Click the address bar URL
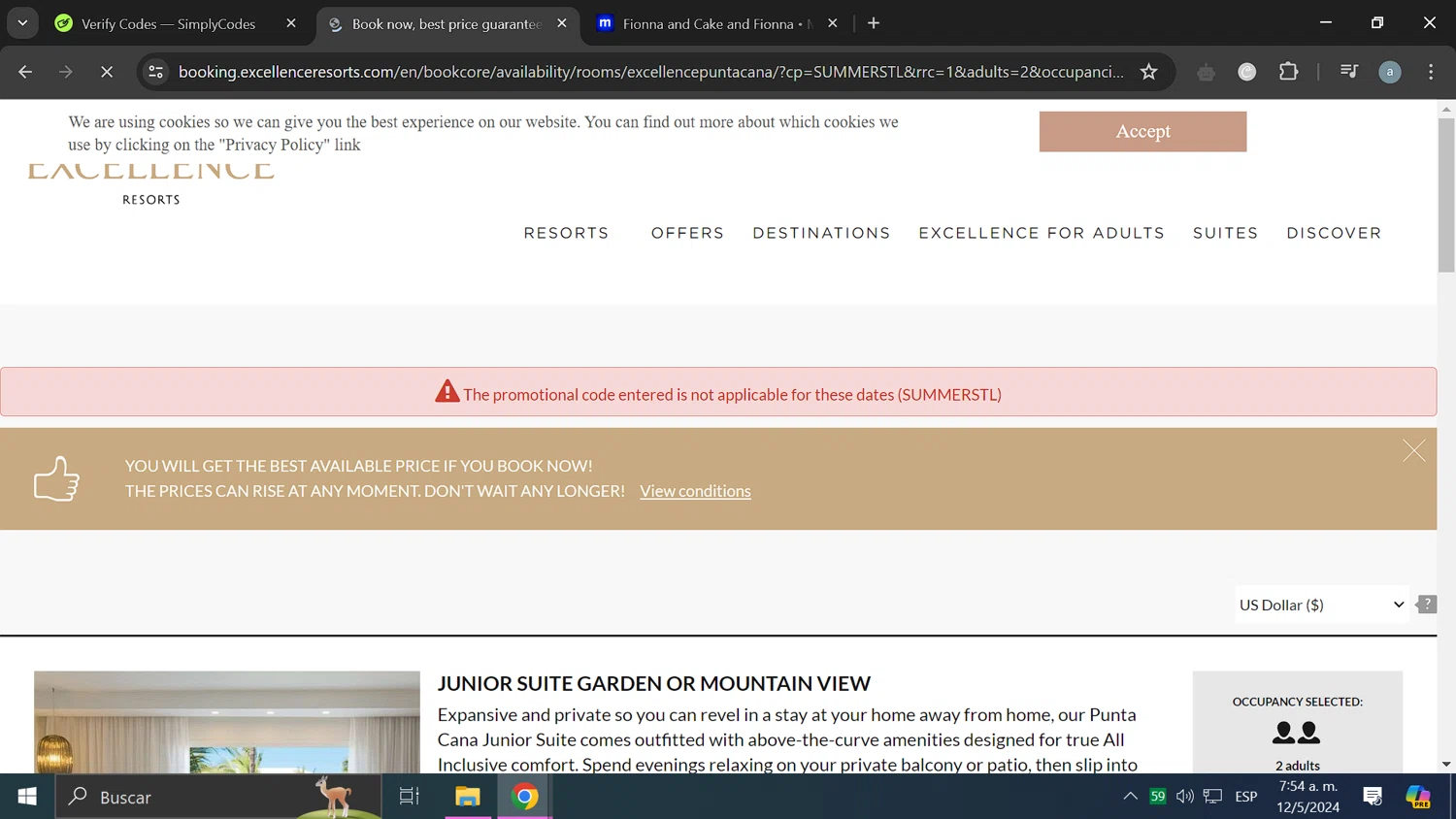Viewport: 1456px width, 819px height. [x=650, y=72]
